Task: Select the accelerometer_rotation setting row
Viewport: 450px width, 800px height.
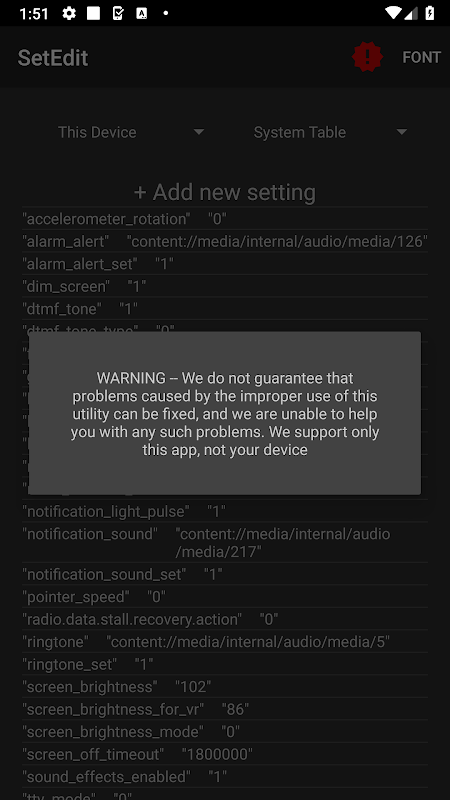Action: (x=224, y=219)
